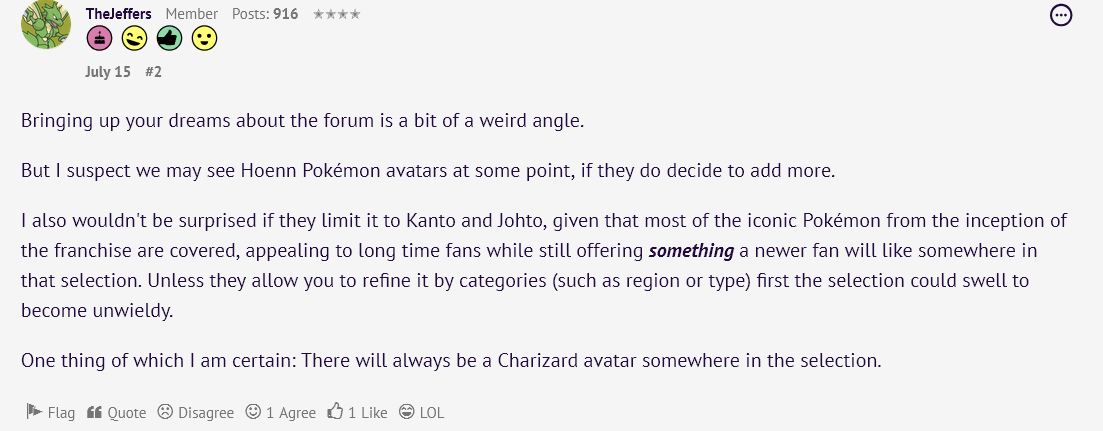1103x431 pixels.
Task: Open TheJeffers' profile via username link
Action: point(119,14)
